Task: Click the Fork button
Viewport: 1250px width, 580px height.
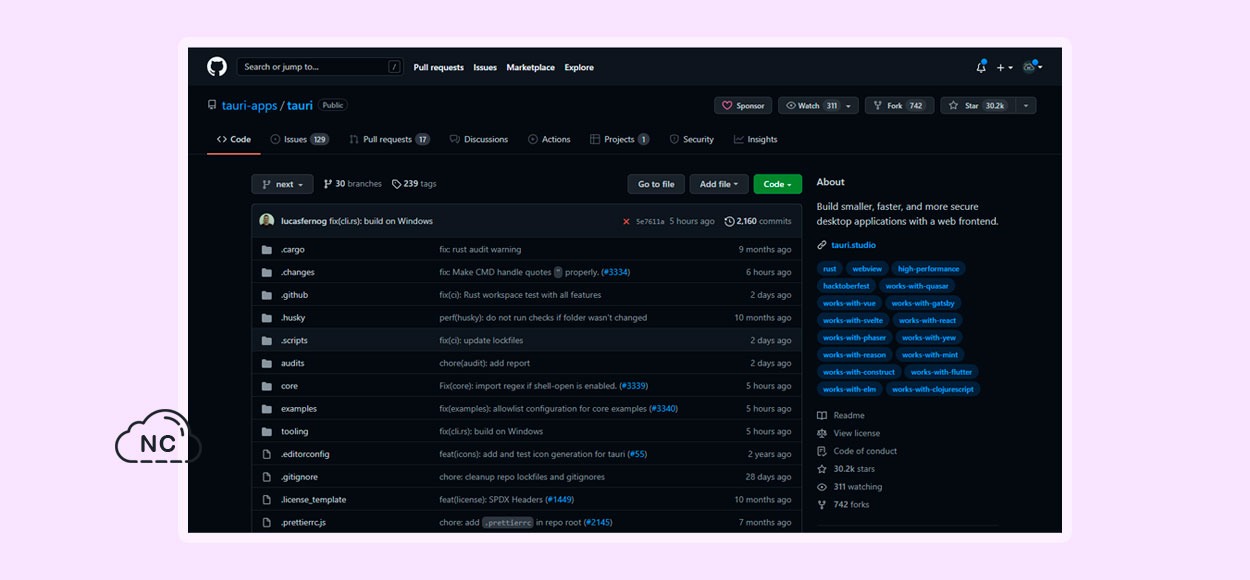Action: pos(899,105)
